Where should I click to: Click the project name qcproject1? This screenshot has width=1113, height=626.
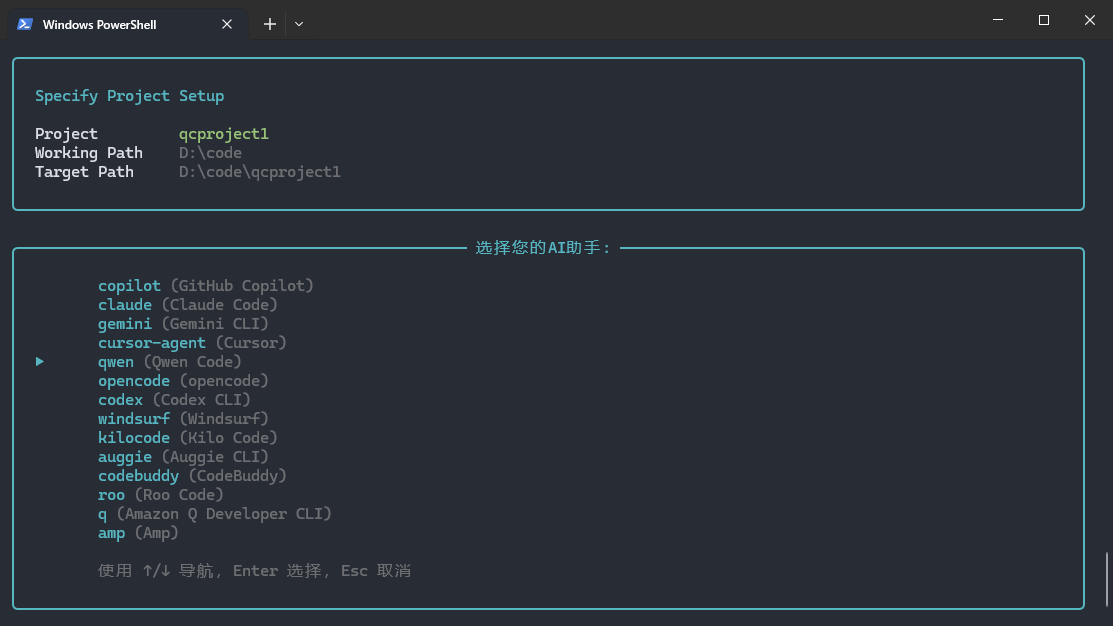(223, 133)
